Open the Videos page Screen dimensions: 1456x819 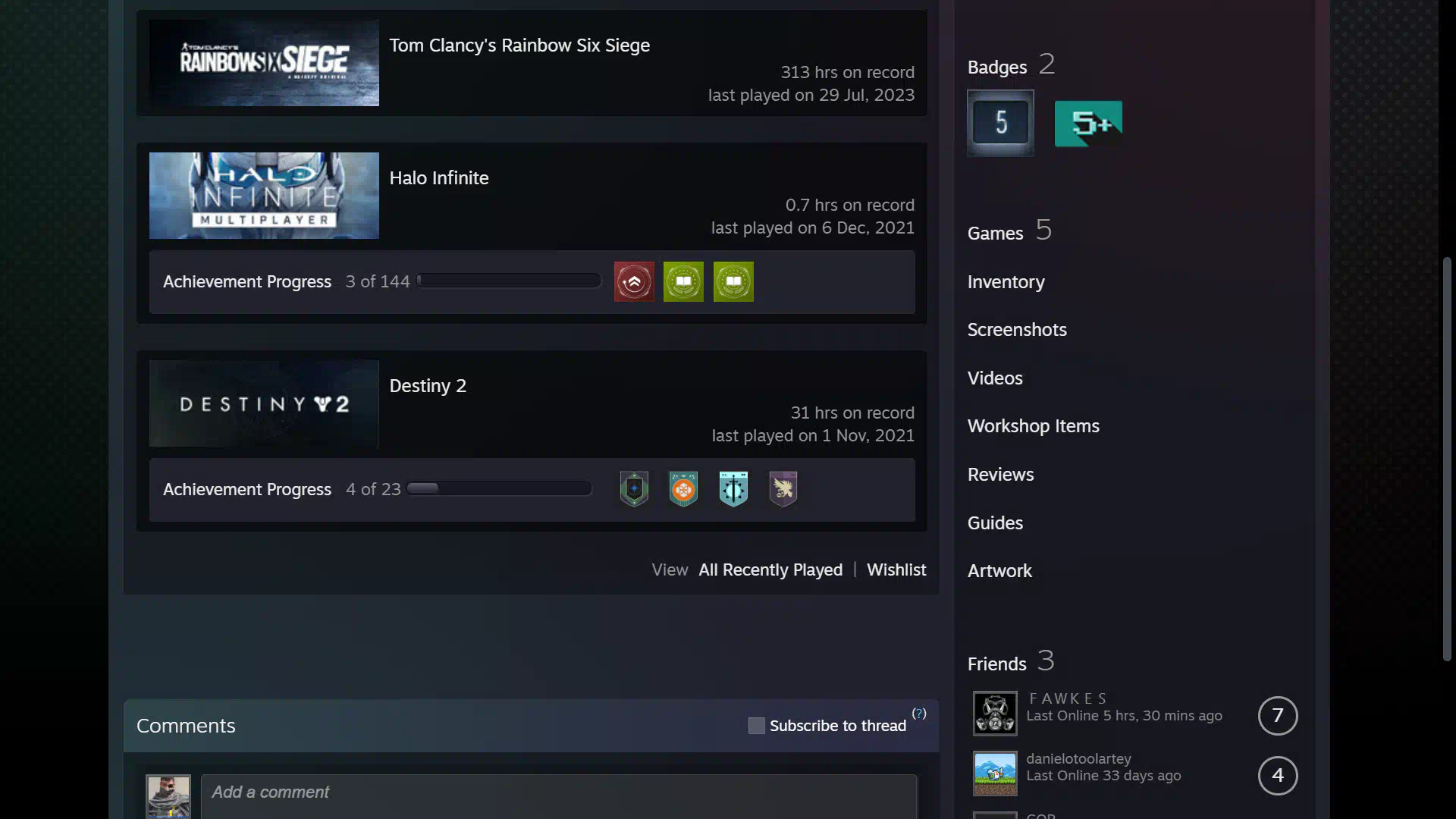pyautogui.click(x=995, y=378)
